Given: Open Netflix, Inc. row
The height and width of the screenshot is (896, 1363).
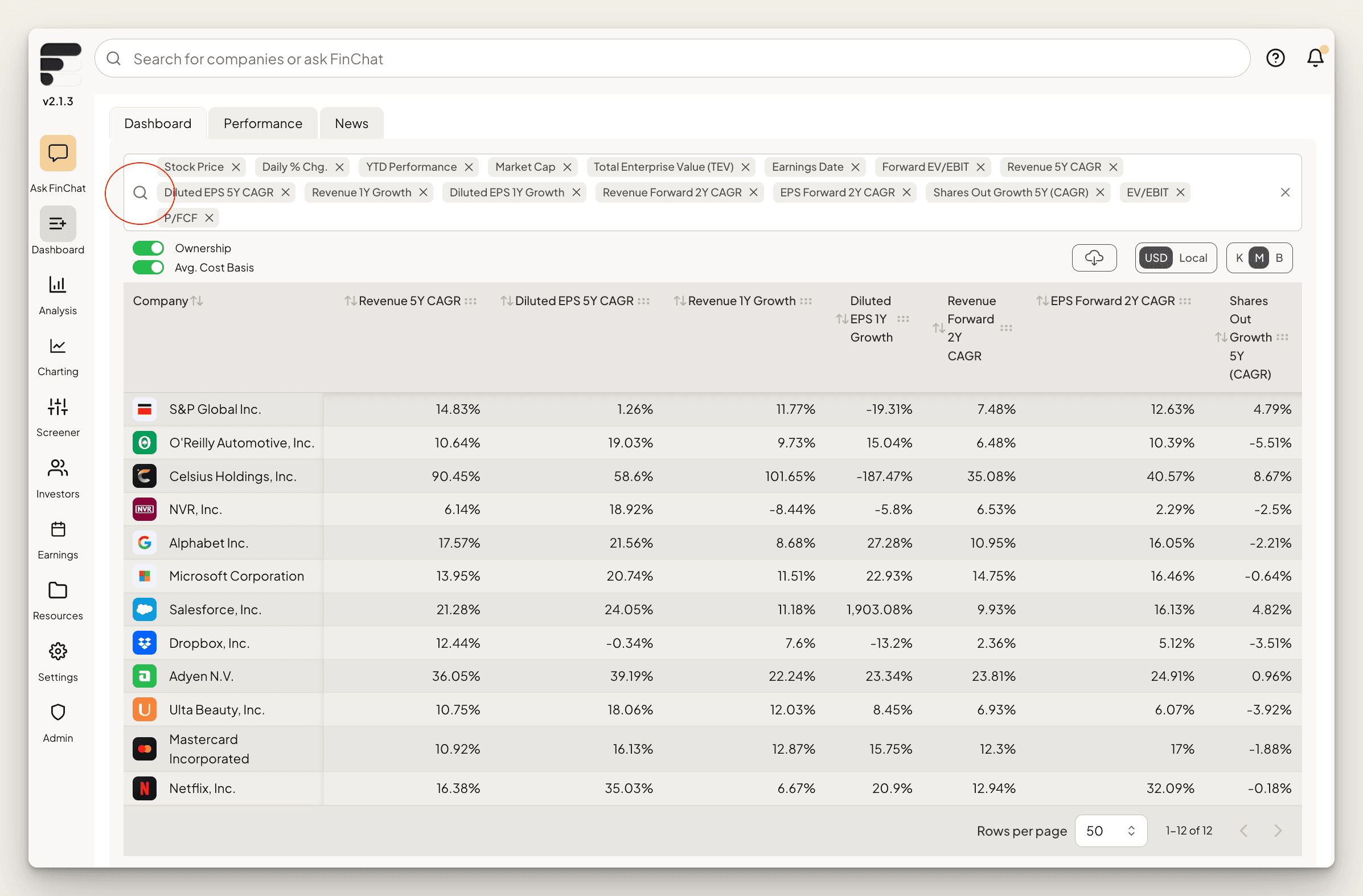Looking at the screenshot, I should click(712, 788).
